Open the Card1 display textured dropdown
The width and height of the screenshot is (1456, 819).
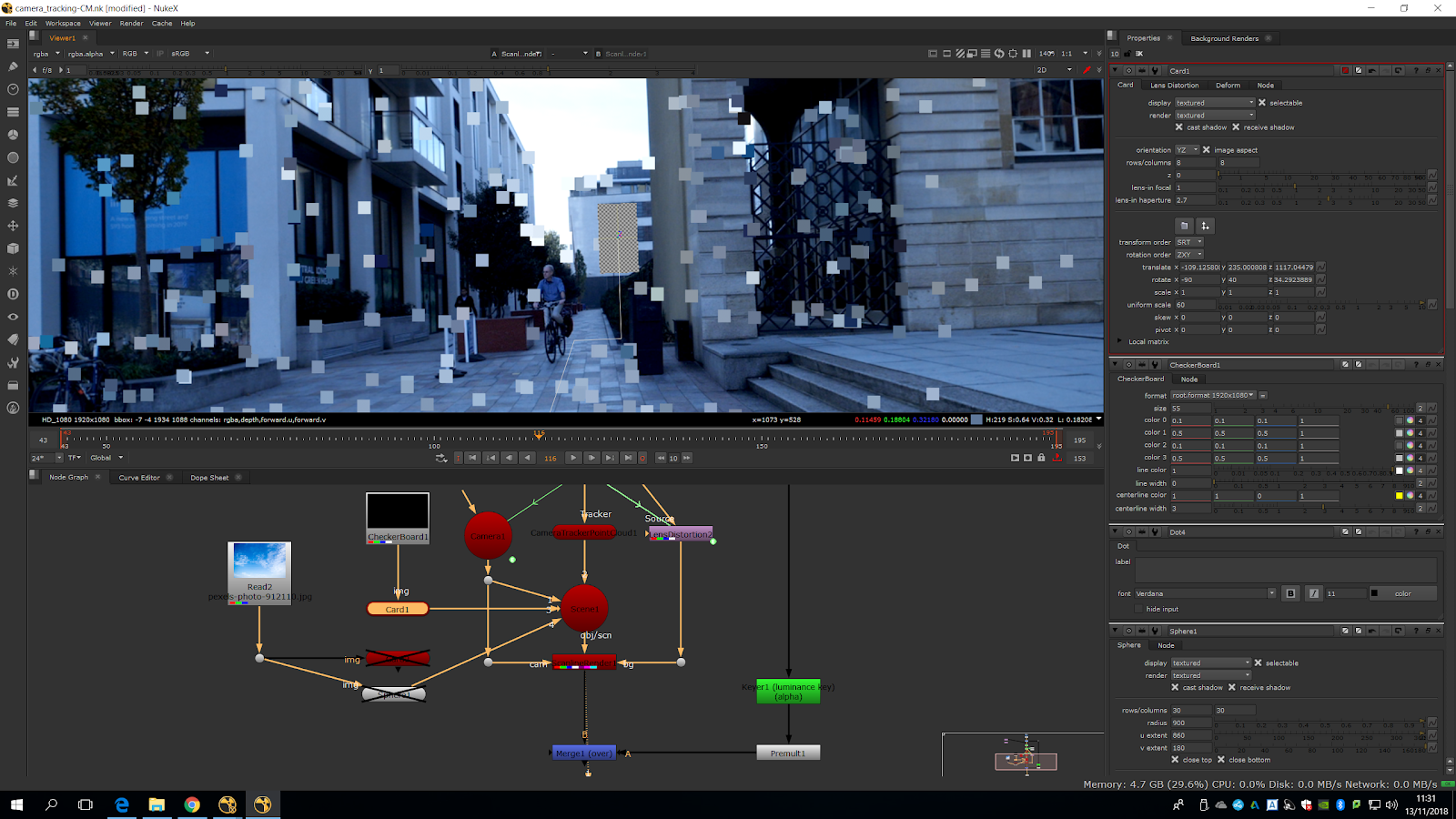(1214, 103)
